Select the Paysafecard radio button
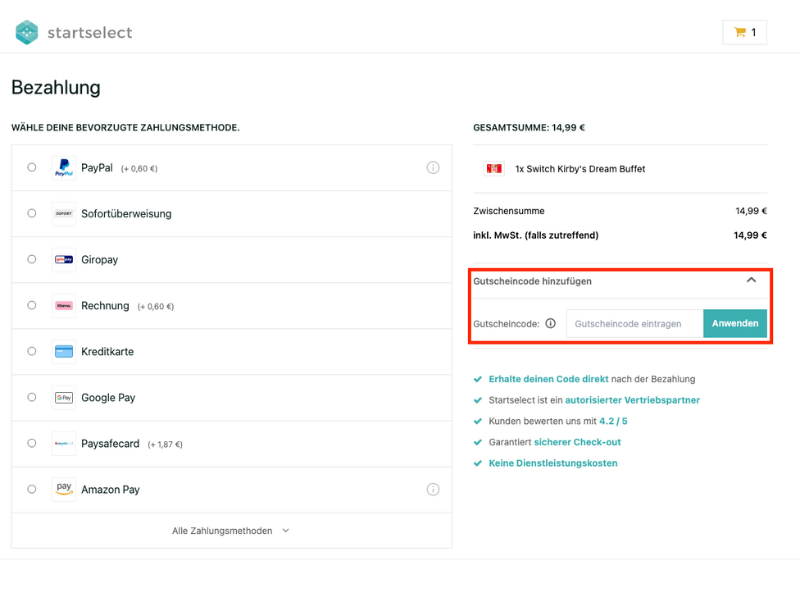 32,444
